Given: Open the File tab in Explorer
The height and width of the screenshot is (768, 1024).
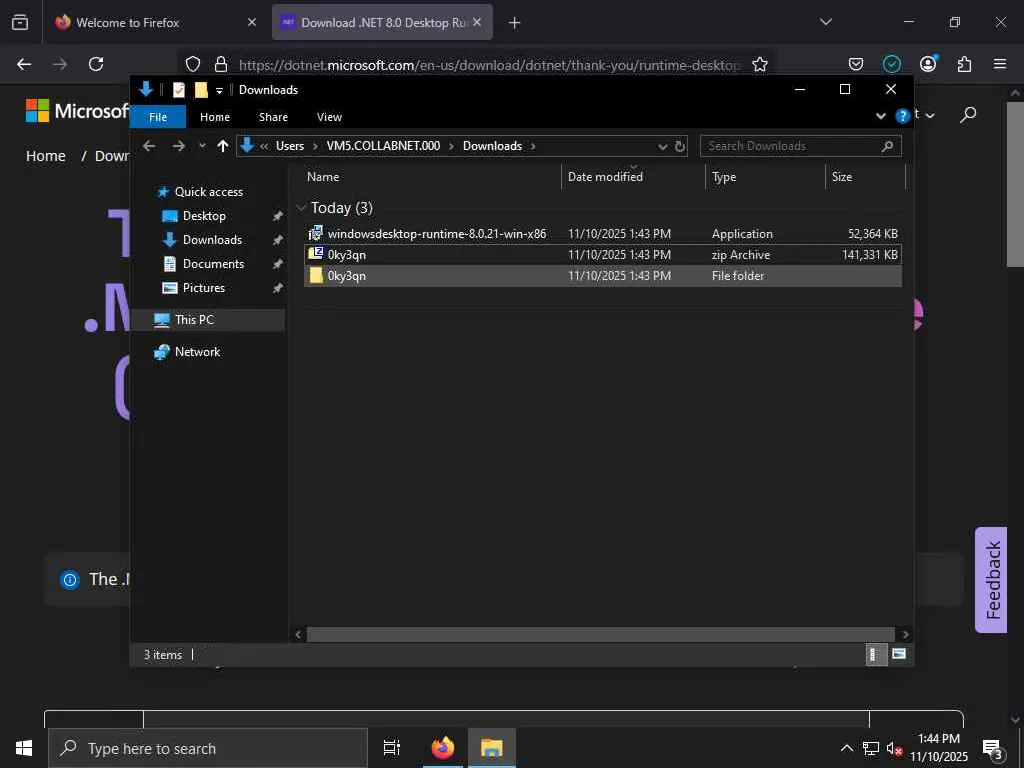Looking at the screenshot, I should click(x=158, y=117).
